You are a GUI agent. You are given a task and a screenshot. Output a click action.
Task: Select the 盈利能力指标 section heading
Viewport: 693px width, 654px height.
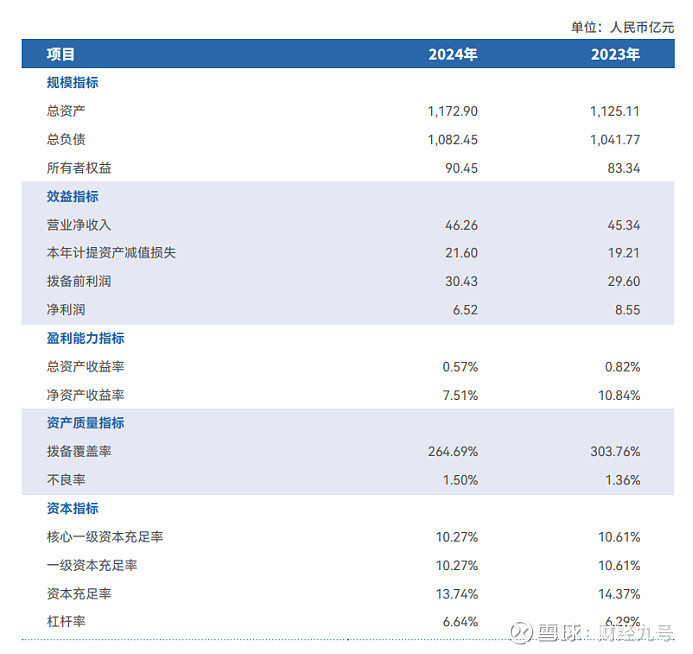click(x=85, y=338)
